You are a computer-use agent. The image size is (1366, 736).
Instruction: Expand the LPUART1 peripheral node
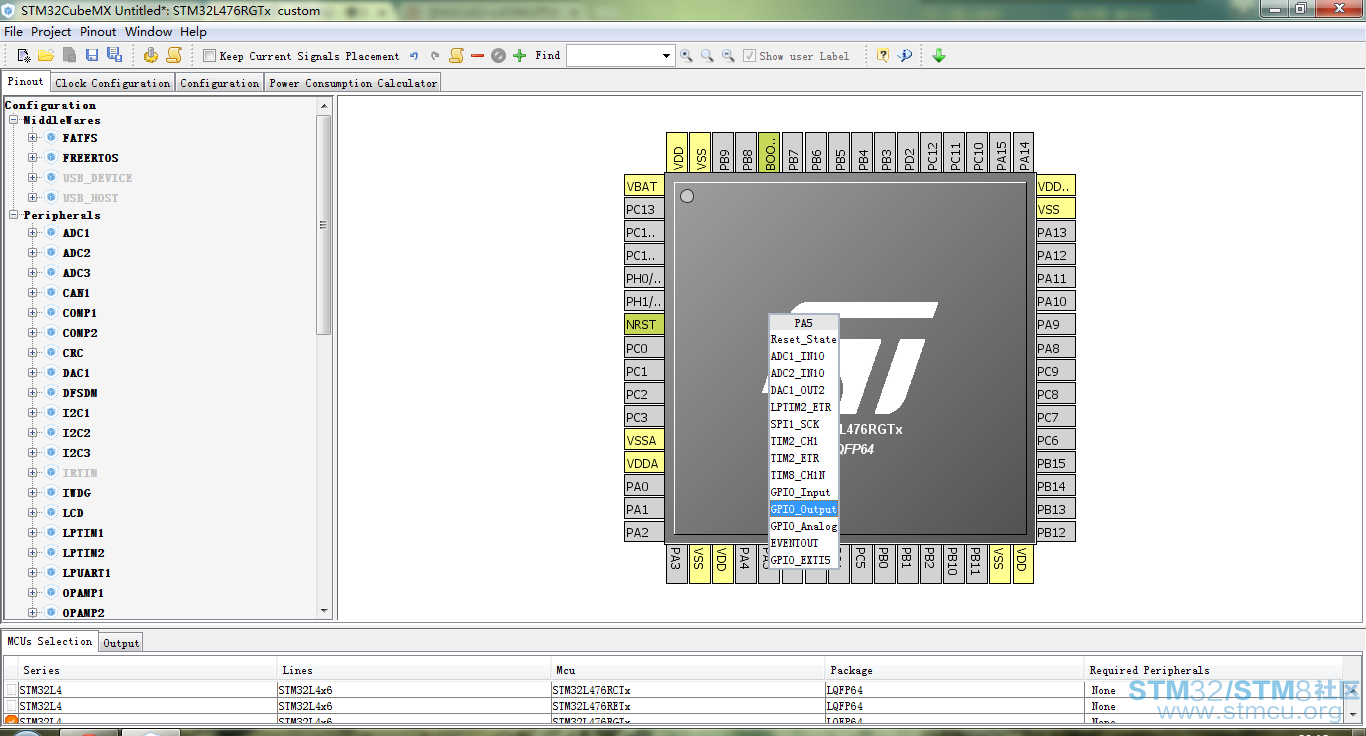point(33,573)
